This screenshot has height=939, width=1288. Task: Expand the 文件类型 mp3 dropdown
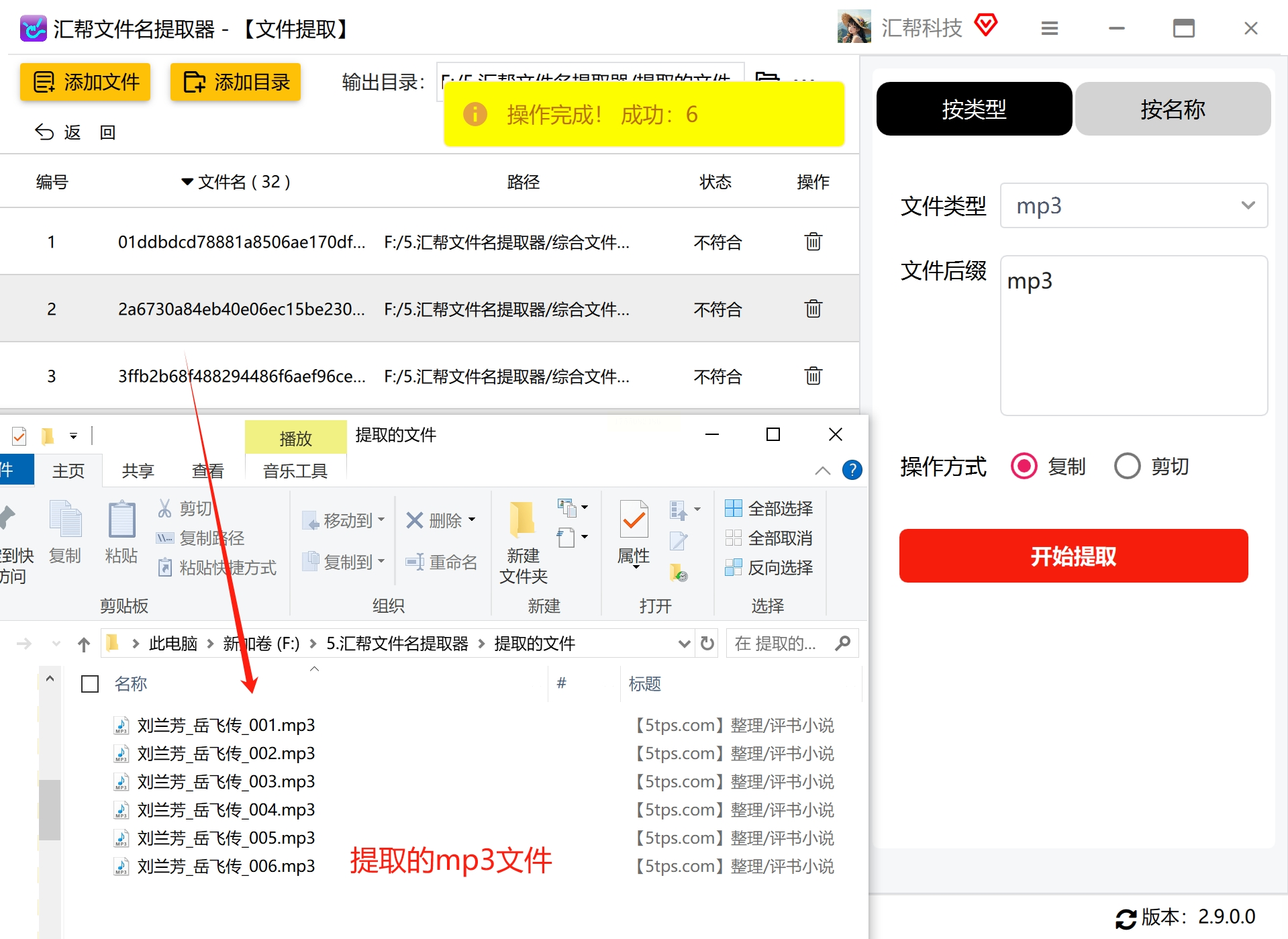tap(1134, 205)
